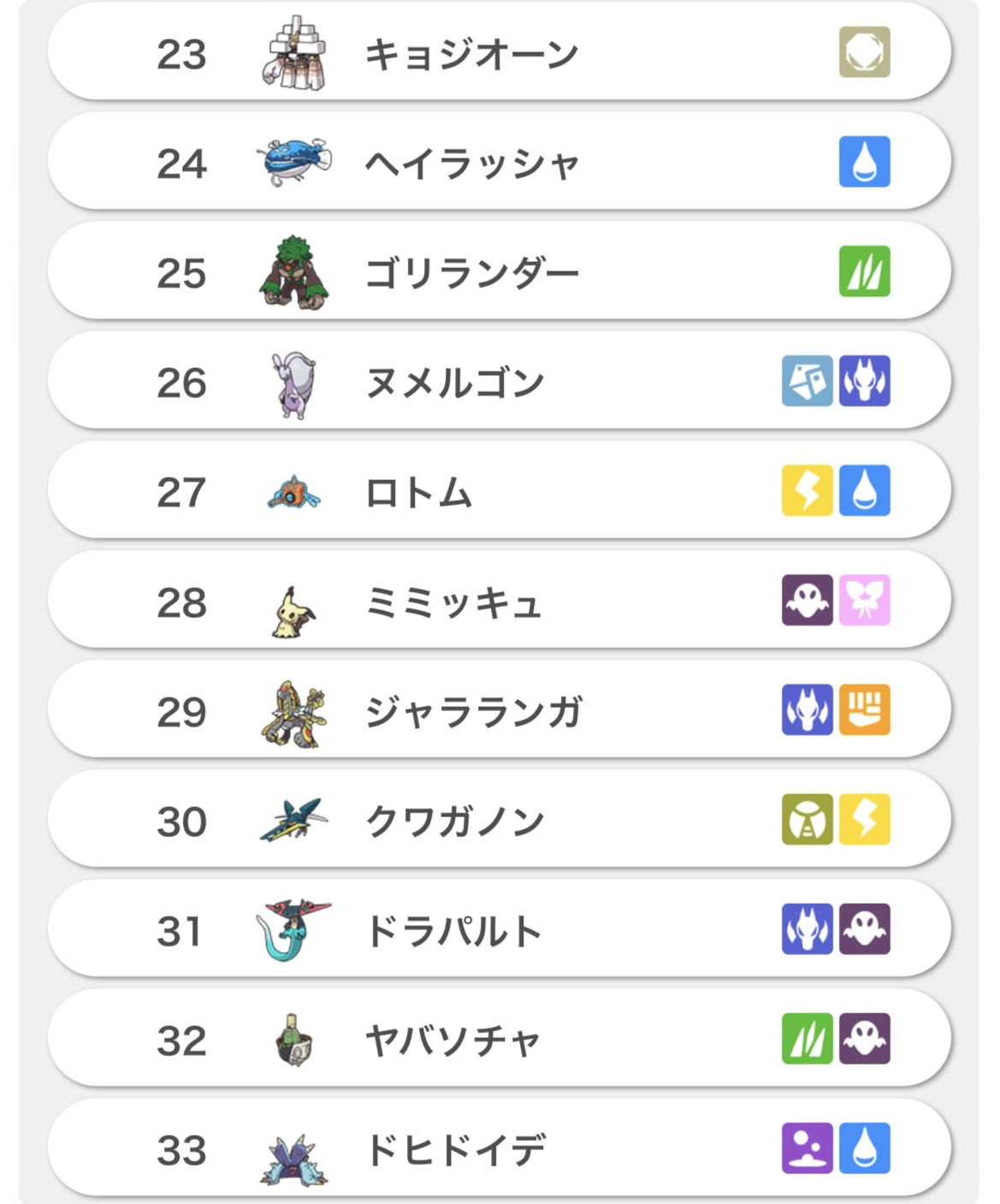Image resolution: width=1000 pixels, height=1204 pixels.
Task: Click rank number 30 on クワガノン row
Action: [181, 821]
